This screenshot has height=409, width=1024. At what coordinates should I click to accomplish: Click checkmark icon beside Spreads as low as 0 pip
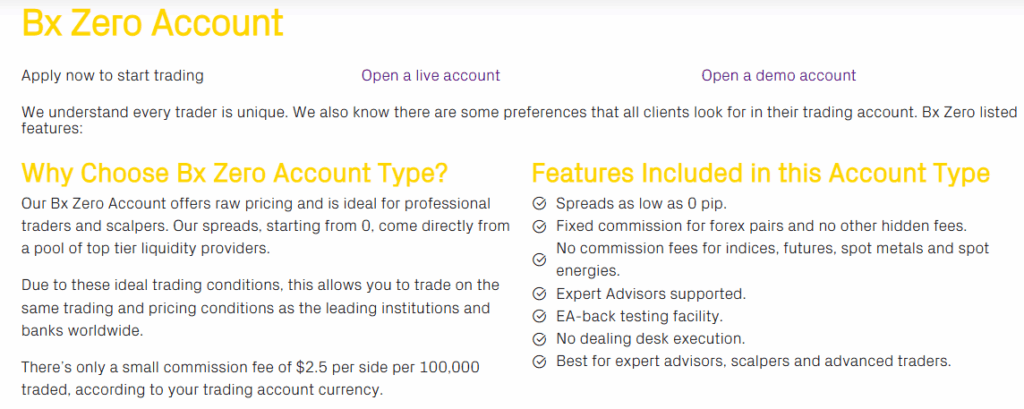coord(539,204)
